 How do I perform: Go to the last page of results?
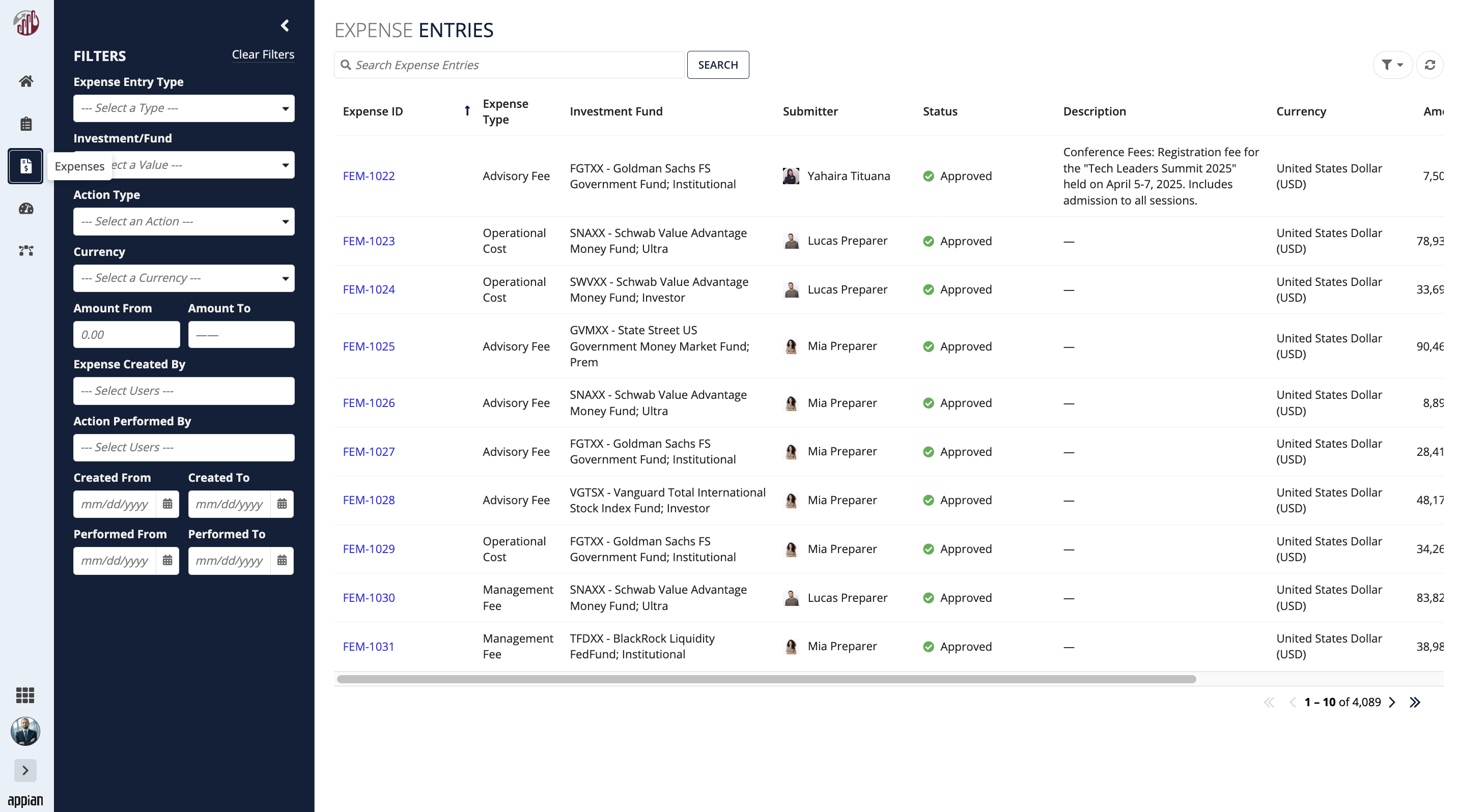pyautogui.click(x=1414, y=702)
